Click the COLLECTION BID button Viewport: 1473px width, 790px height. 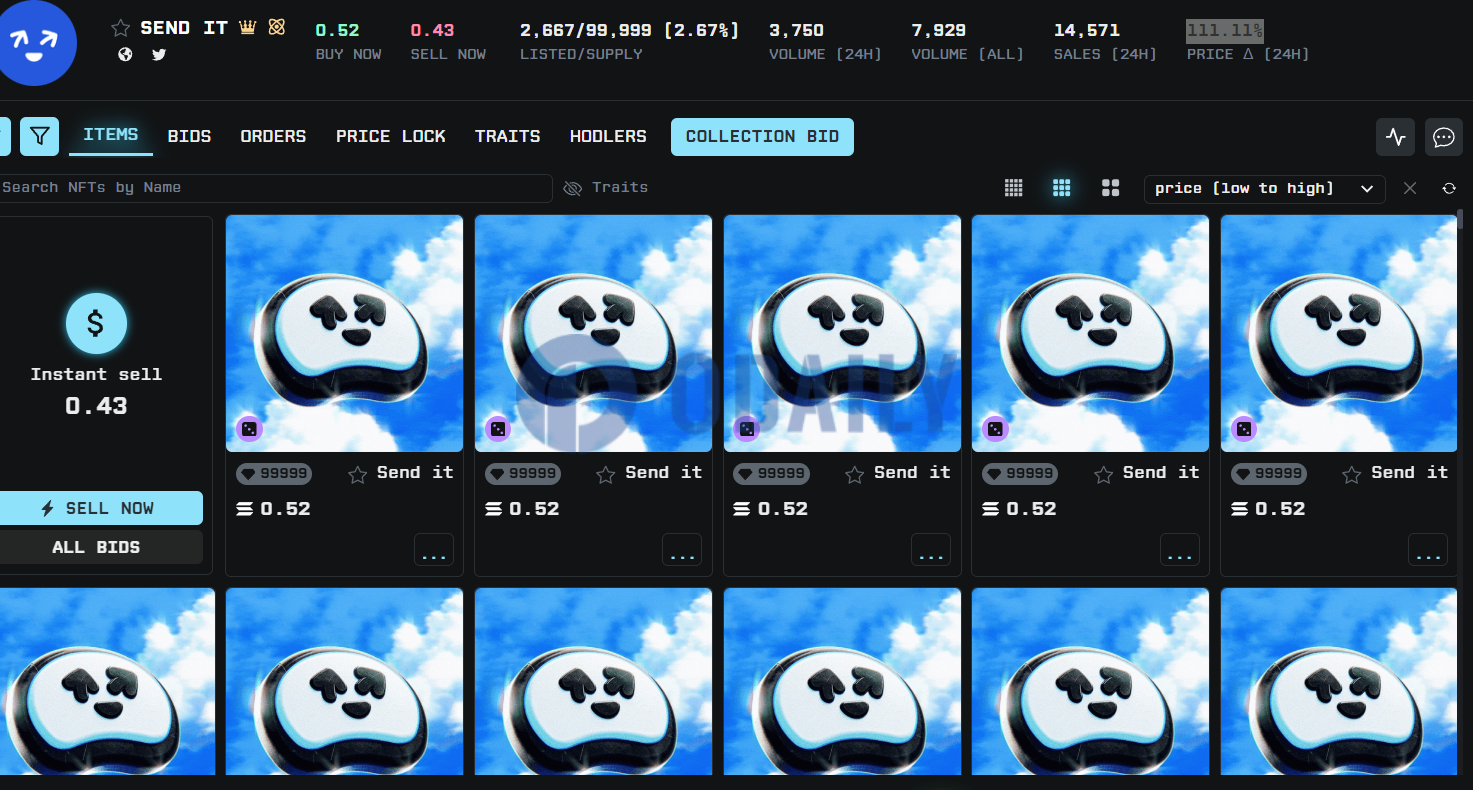[x=762, y=137]
